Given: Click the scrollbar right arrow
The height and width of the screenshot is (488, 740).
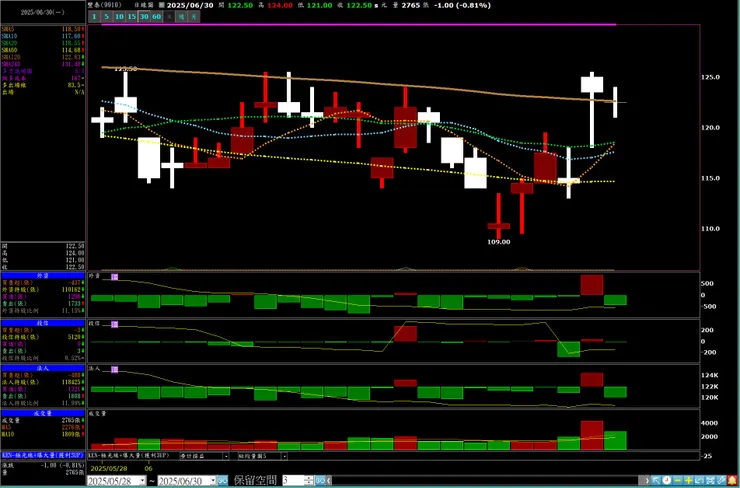Looking at the screenshot, I should point(646,480).
